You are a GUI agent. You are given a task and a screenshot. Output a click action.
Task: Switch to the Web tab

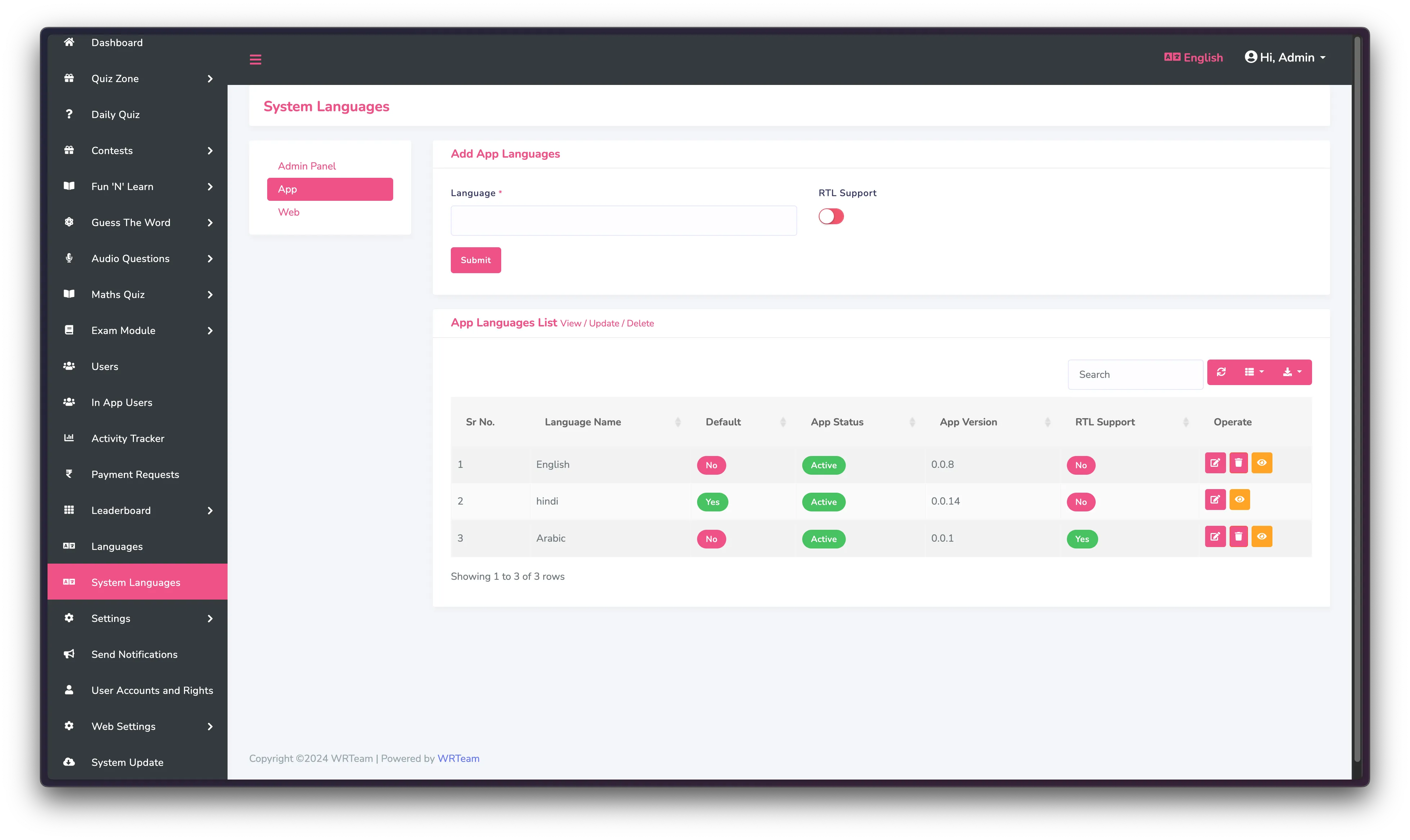coord(289,212)
